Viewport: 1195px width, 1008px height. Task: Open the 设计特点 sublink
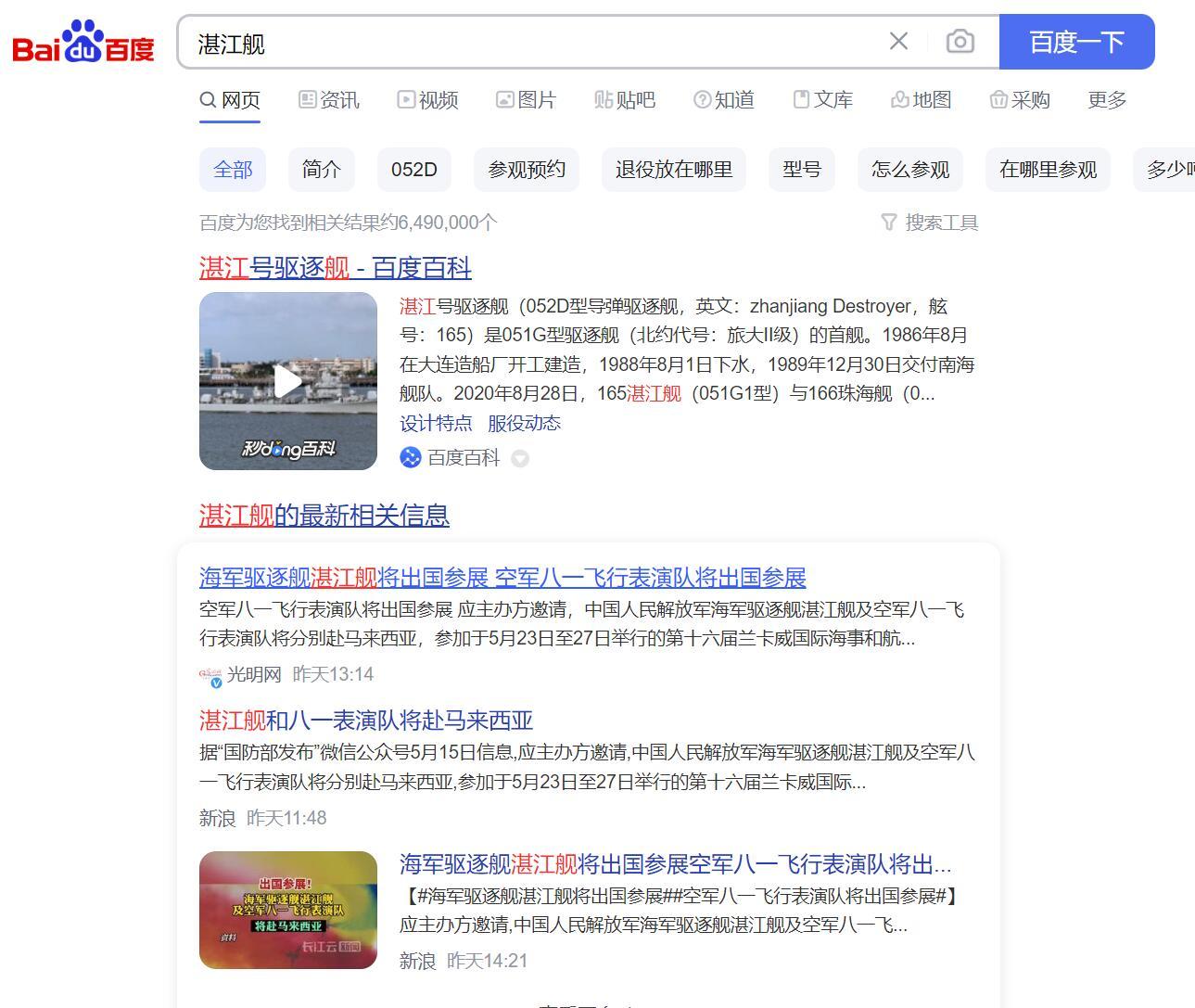[x=436, y=424]
